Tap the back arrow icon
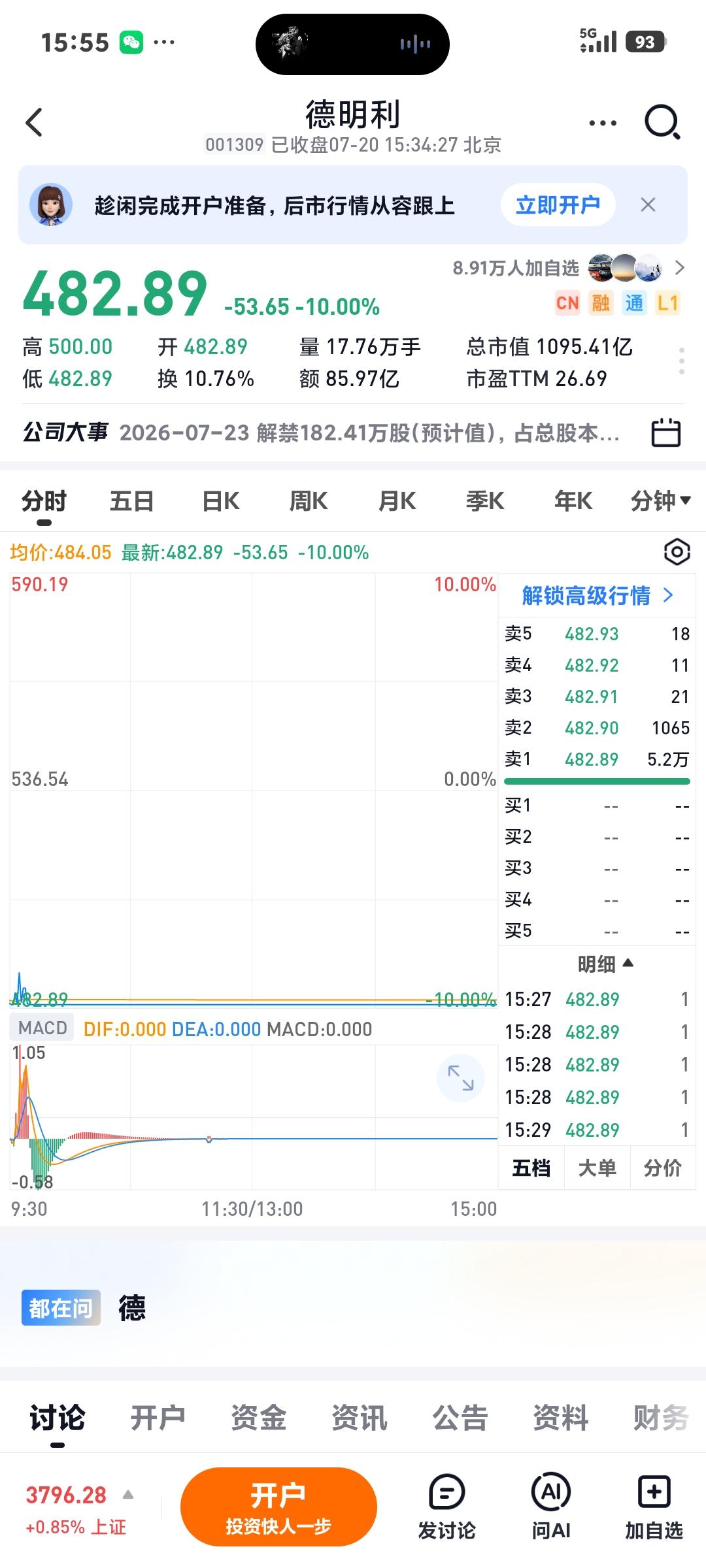706x1568 pixels. click(x=34, y=122)
